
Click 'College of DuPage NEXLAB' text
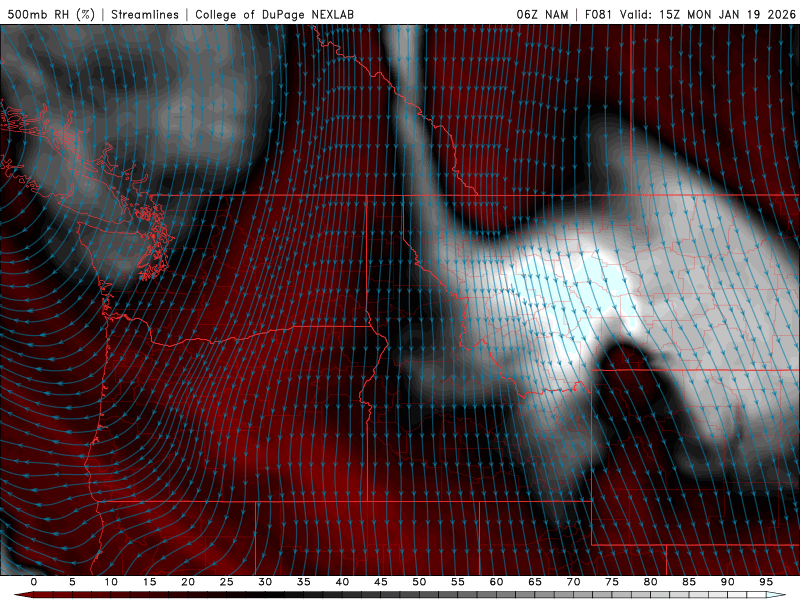pyautogui.click(x=274, y=14)
